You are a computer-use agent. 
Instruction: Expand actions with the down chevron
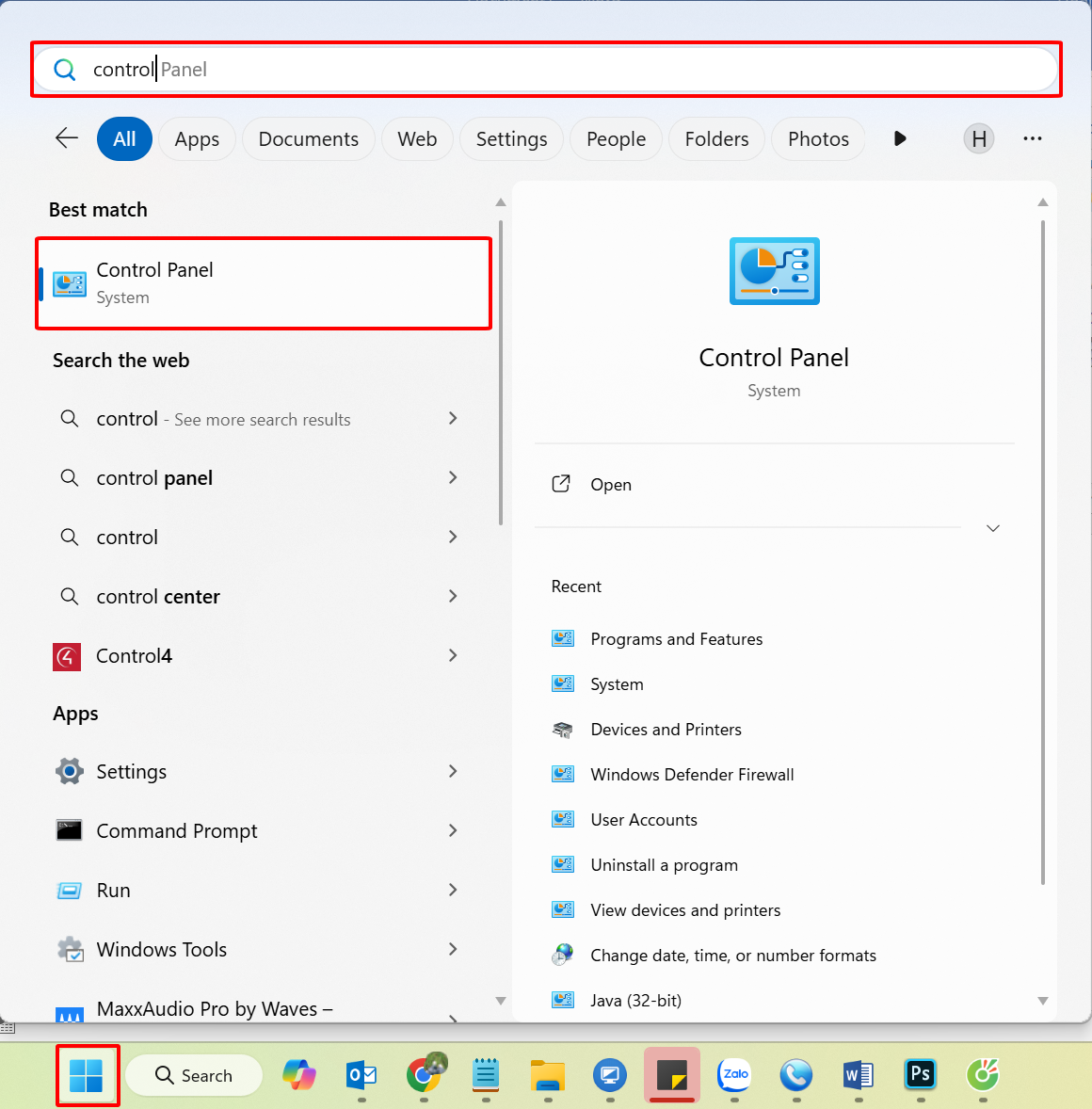point(992,528)
